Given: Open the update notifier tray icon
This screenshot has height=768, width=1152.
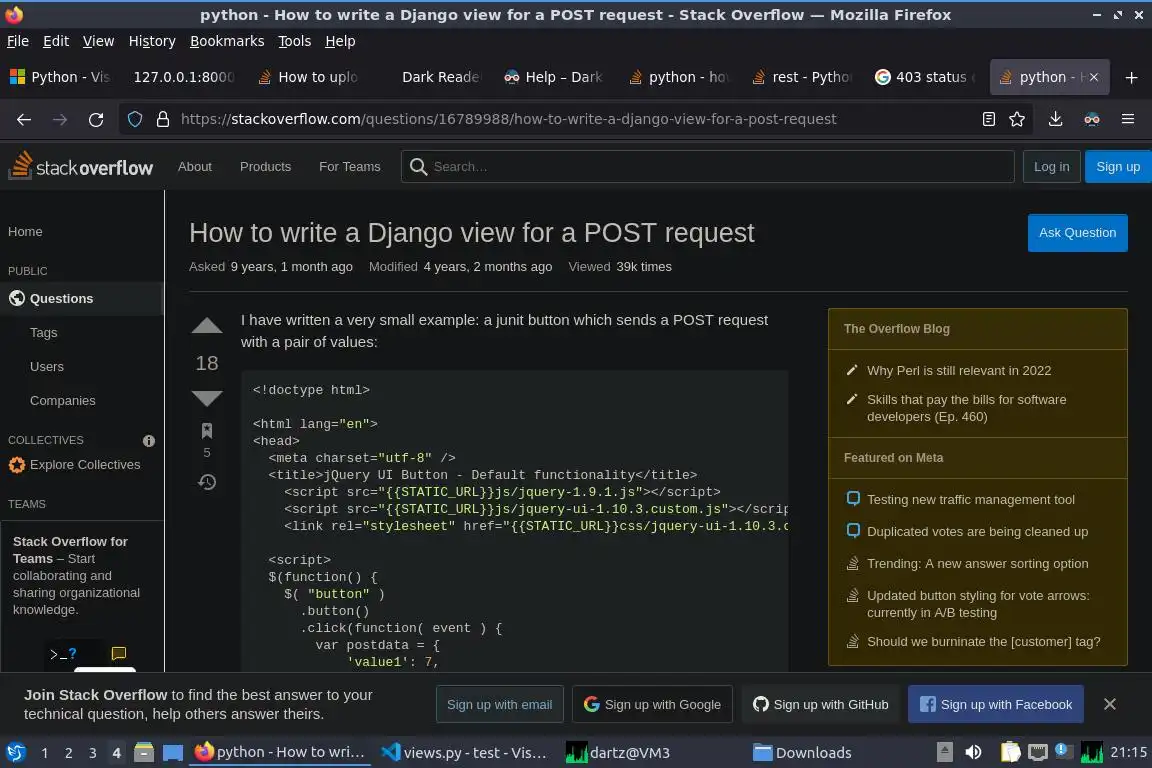Looking at the screenshot, I should (x=1062, y=750).
